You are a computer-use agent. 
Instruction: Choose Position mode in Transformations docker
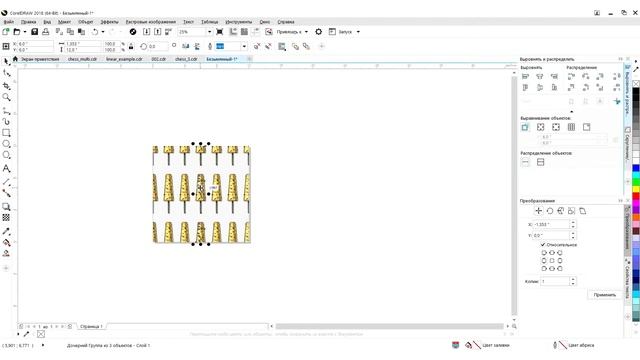tap(538, 211)
